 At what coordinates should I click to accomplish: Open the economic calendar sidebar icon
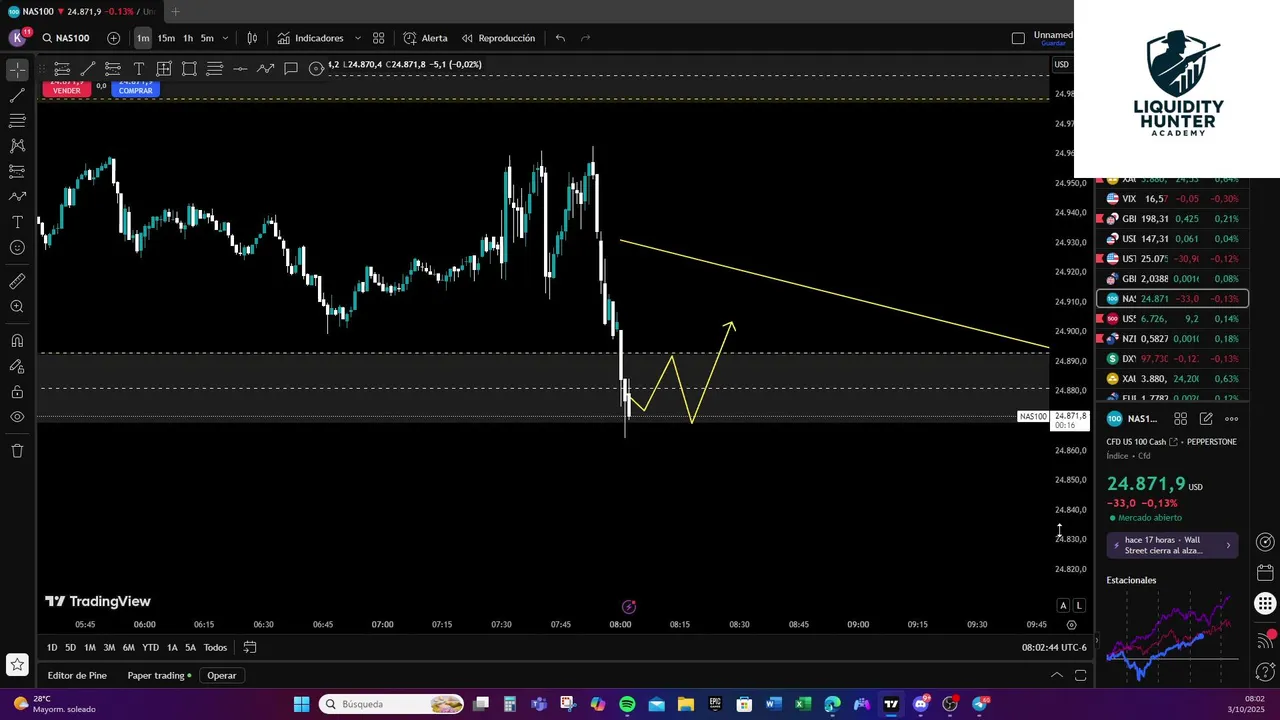click(1265, 573)
